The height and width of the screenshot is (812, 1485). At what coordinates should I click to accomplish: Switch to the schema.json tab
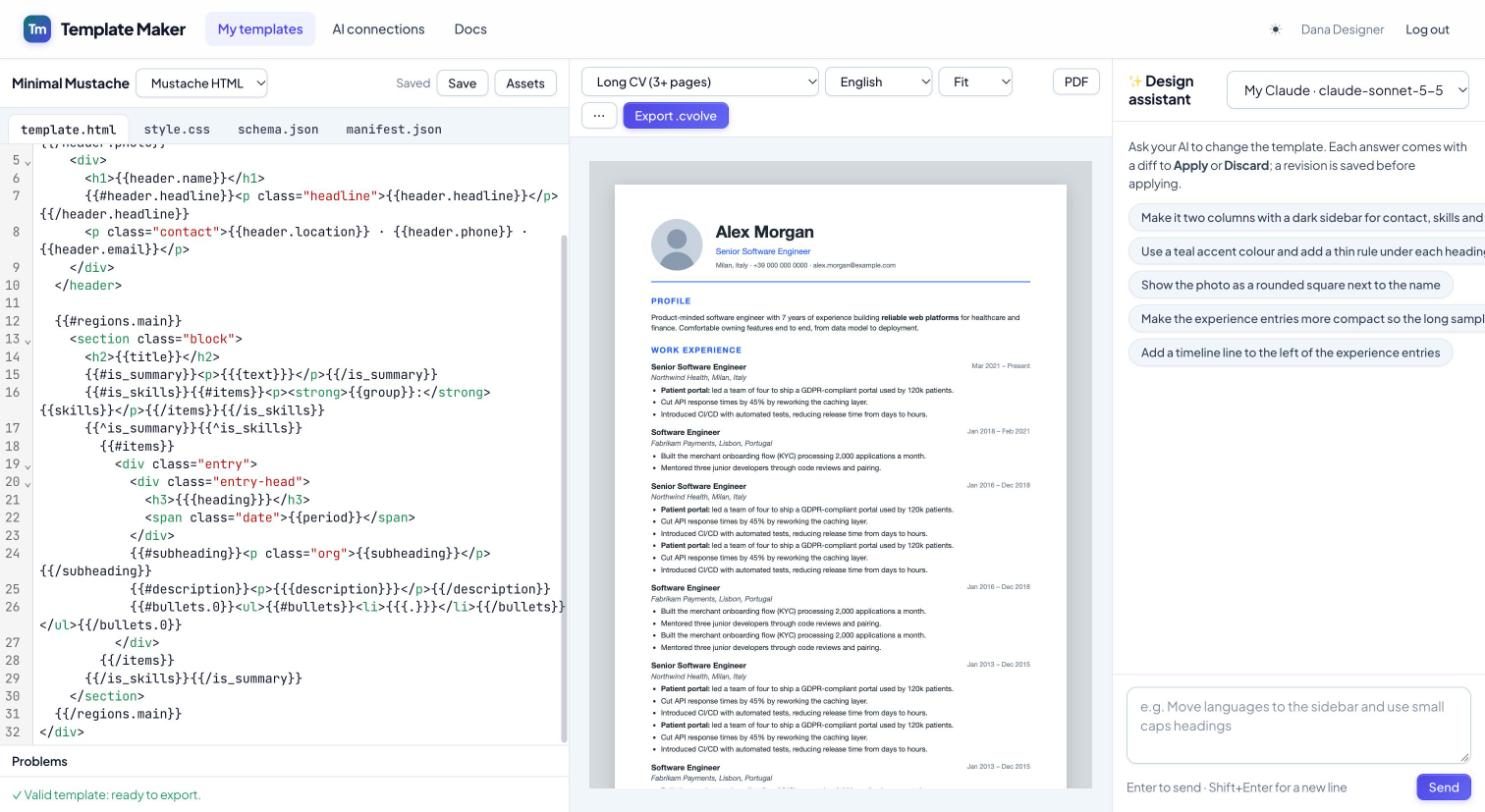[x=278, y=129]
